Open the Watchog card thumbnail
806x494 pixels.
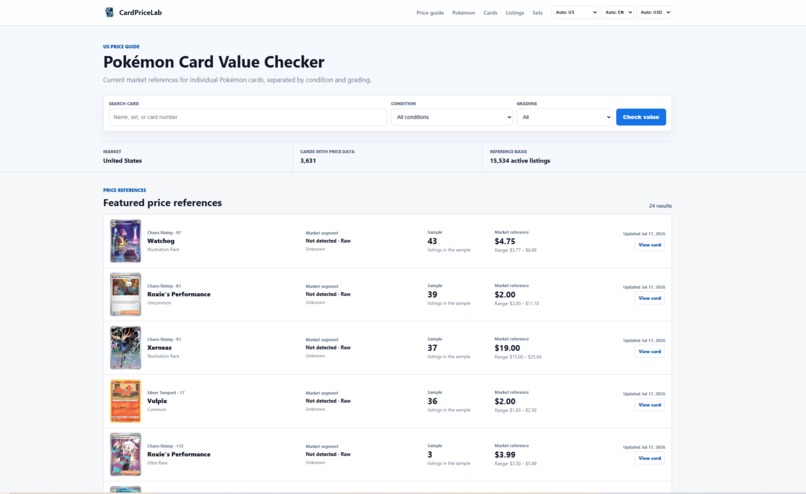[125, 241]
